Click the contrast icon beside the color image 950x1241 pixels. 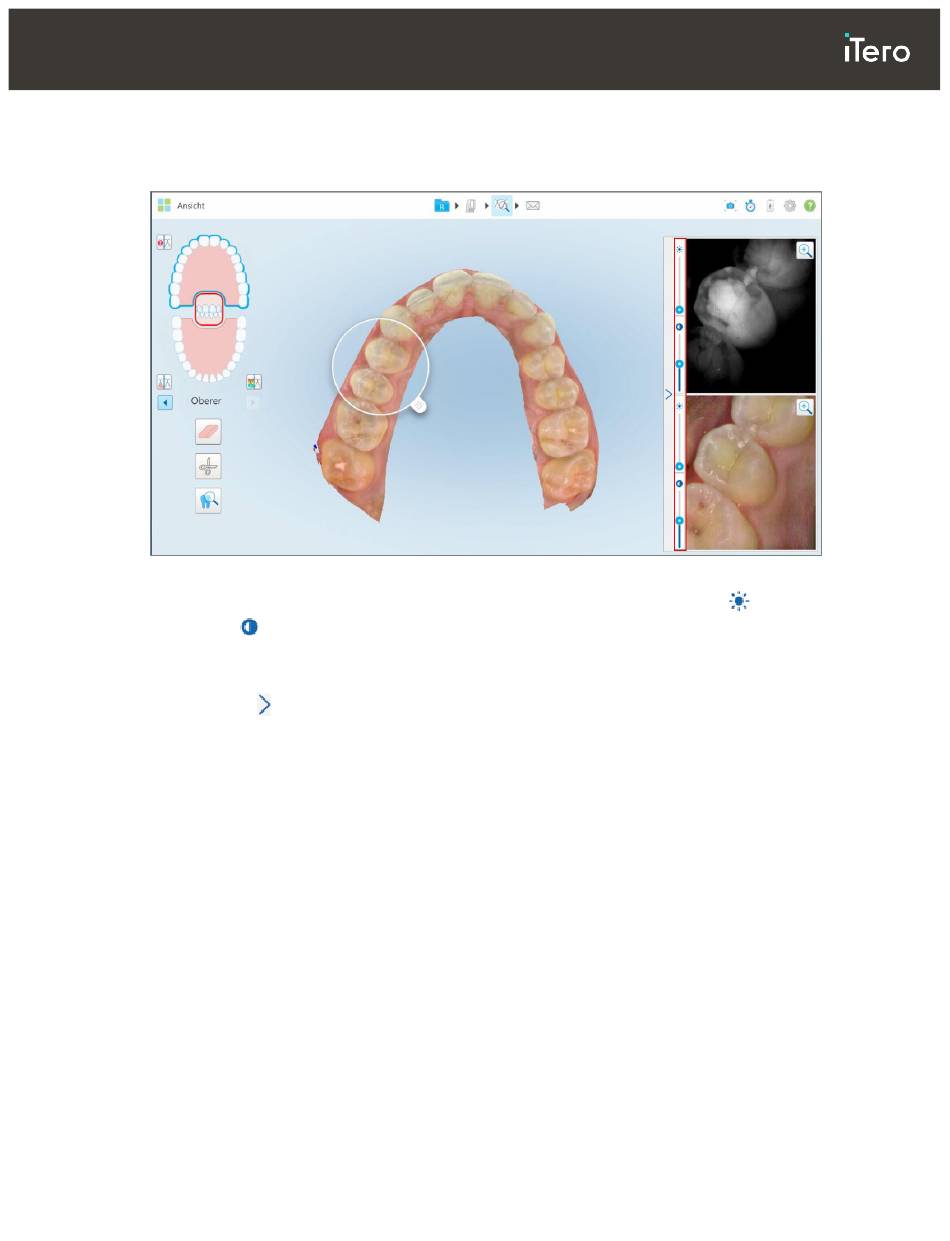pos(679,483)
